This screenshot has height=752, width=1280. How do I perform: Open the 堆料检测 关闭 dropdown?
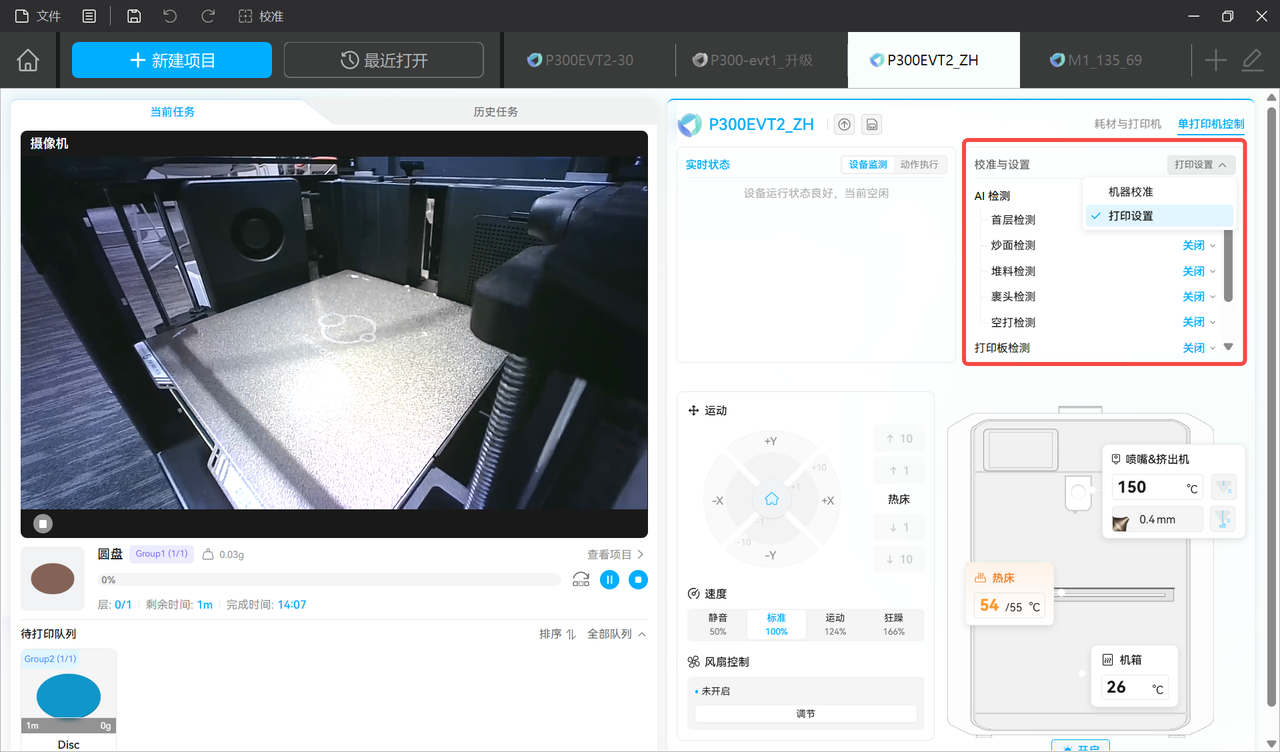click(x=1199, y=271)
